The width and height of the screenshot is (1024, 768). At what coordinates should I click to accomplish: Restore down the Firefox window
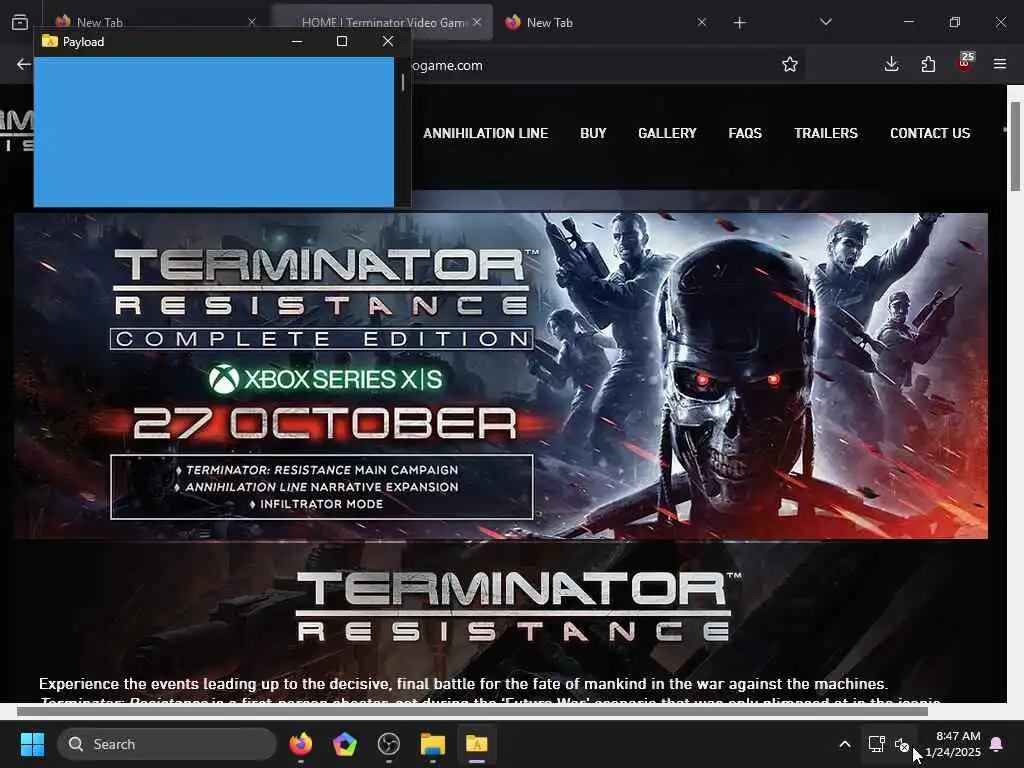tap(955, 22)
